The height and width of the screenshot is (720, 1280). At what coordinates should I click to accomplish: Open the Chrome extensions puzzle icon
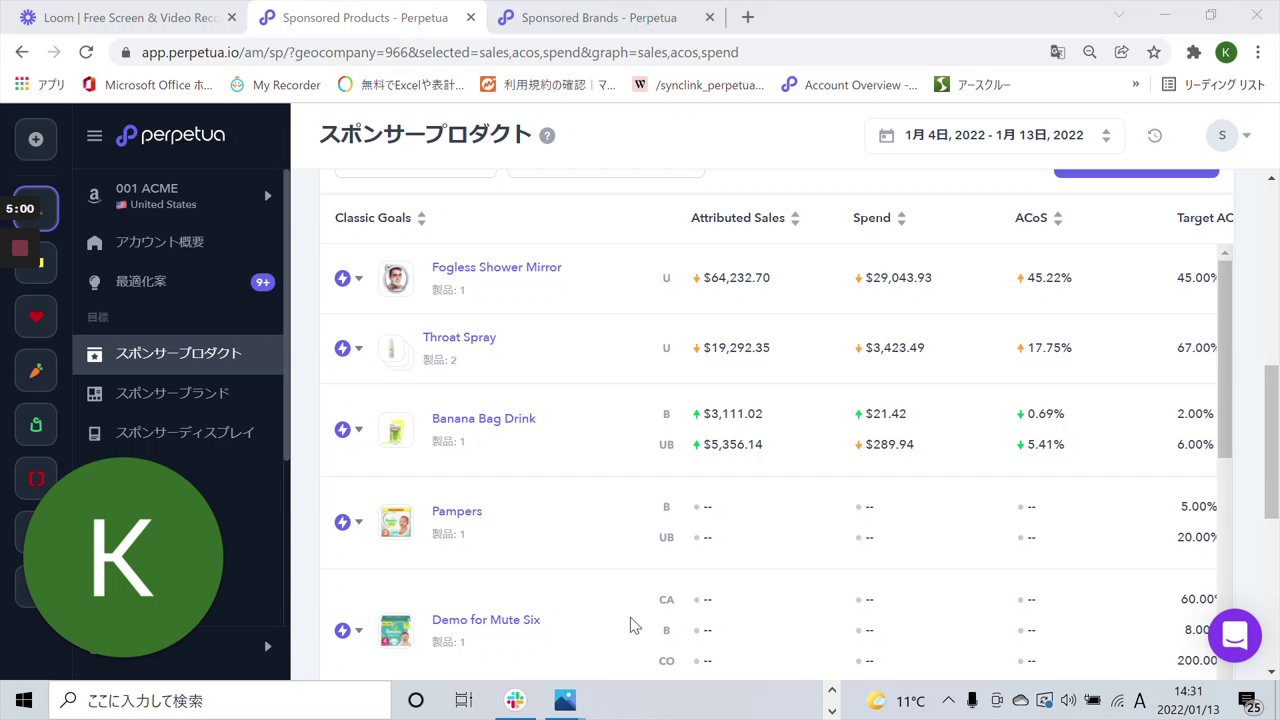[x=1193, y=52]
